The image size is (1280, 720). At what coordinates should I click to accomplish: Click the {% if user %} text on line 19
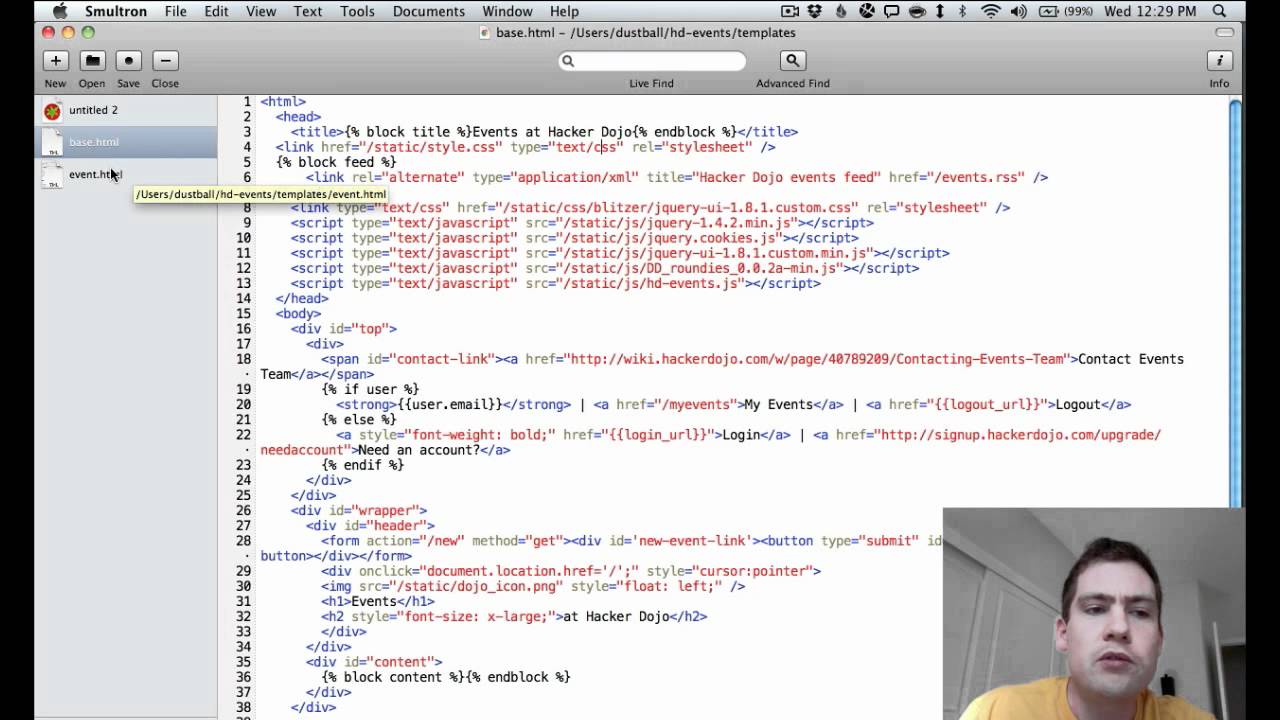[370, 390]
